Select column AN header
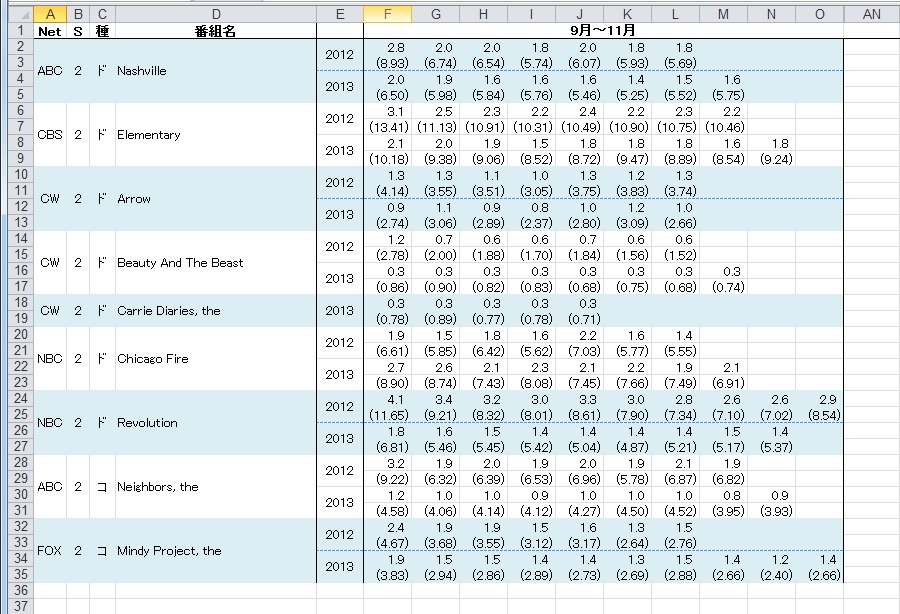This screenshot has height=614, width=900. pos(871,14)
